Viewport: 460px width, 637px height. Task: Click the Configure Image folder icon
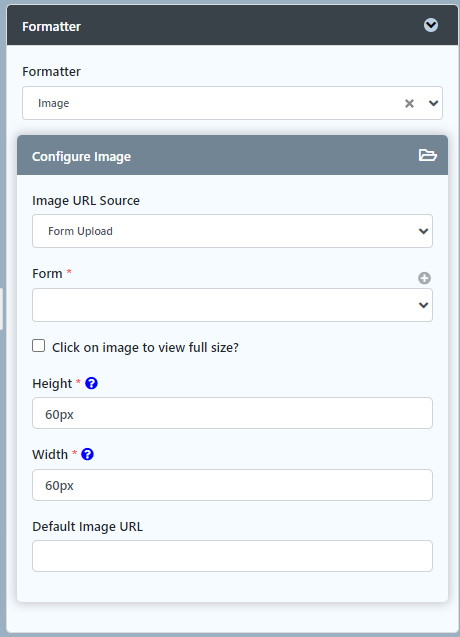(427, 155)
